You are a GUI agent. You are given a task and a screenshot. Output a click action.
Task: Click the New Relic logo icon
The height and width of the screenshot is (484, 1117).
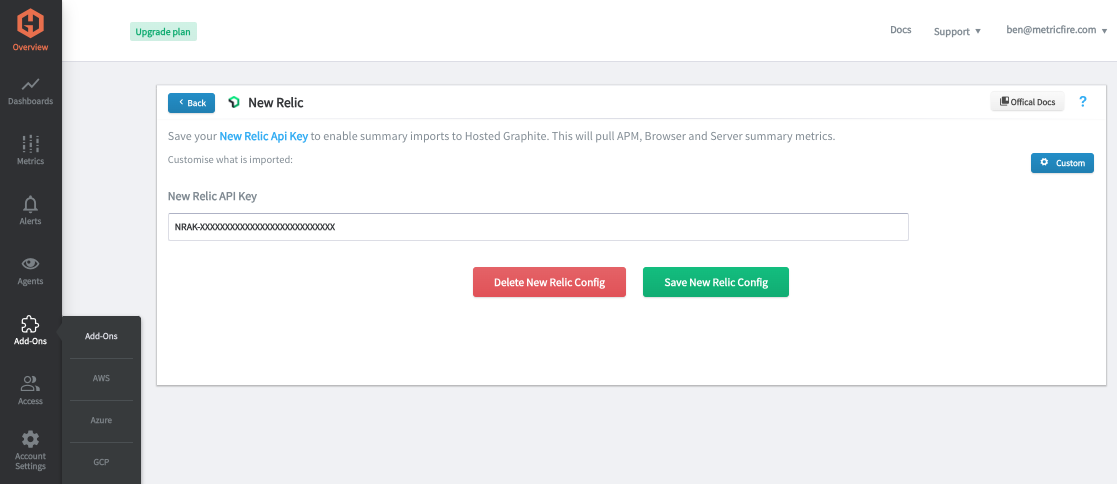(x=234, y=103)
